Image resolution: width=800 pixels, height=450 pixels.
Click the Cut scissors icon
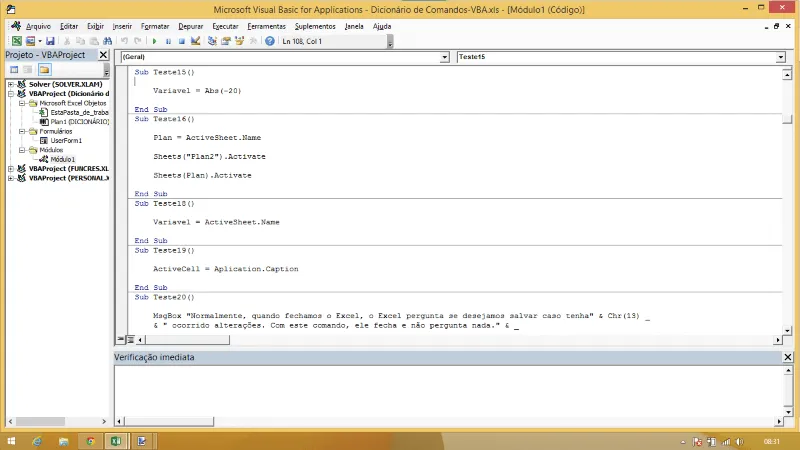[66, 41]
